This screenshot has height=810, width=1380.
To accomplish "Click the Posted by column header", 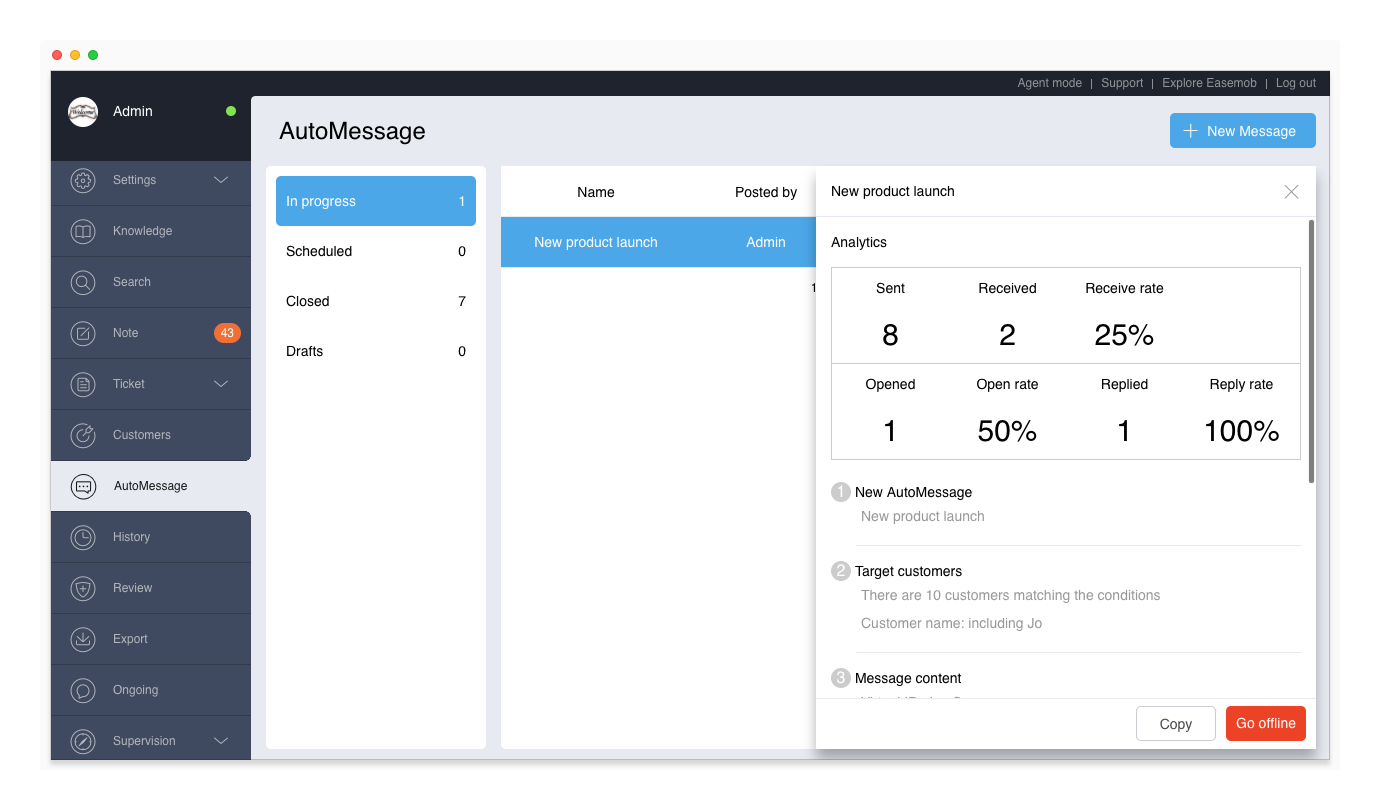I will coord(766,192).
